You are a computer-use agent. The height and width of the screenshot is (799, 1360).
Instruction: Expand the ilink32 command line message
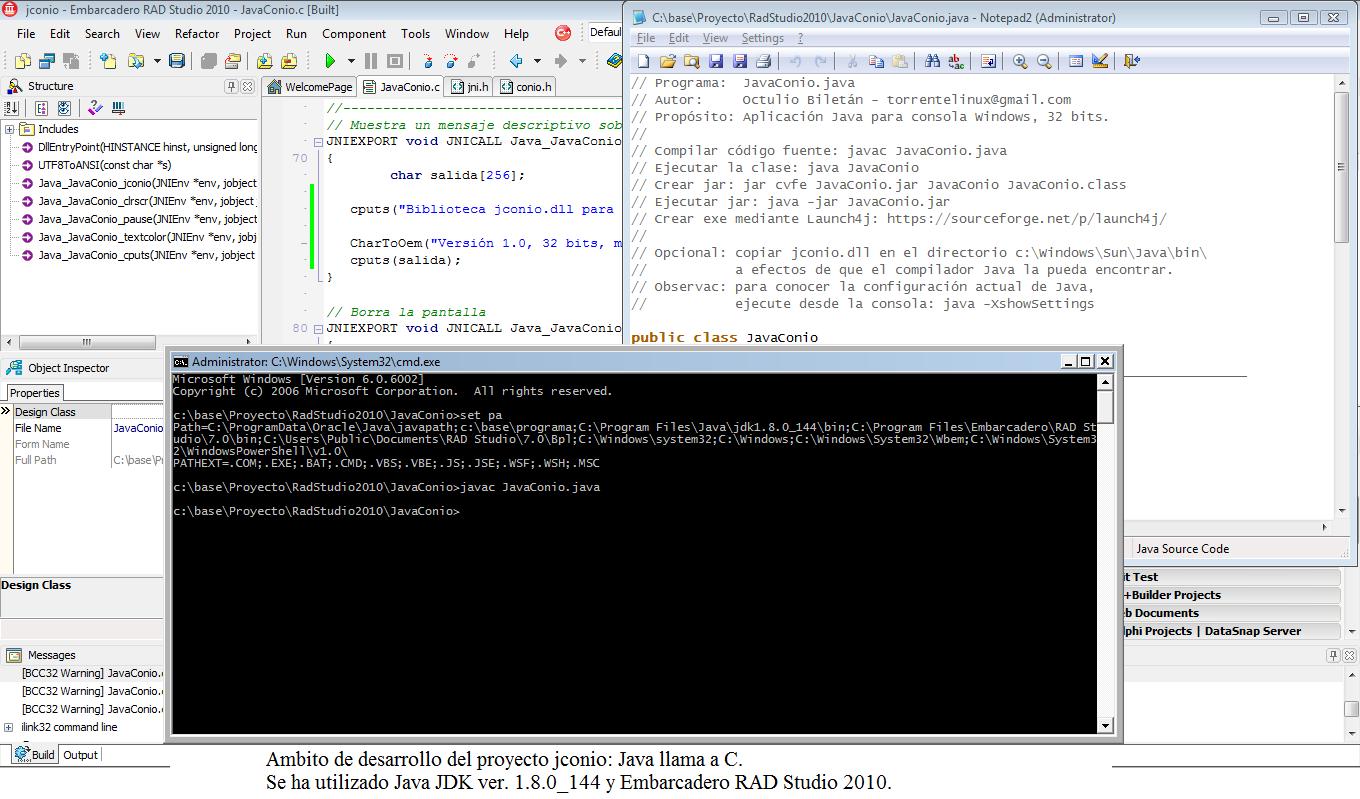coord(9,727)
